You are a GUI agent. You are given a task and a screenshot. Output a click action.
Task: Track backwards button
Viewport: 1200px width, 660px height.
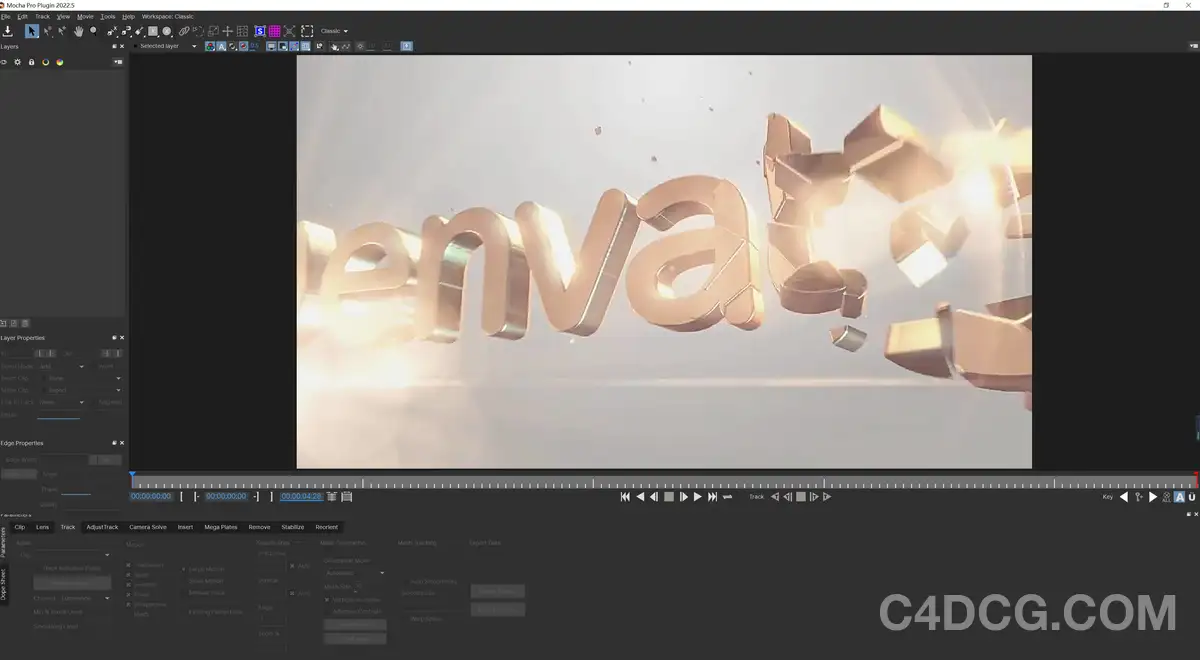[x=774, y=496]
